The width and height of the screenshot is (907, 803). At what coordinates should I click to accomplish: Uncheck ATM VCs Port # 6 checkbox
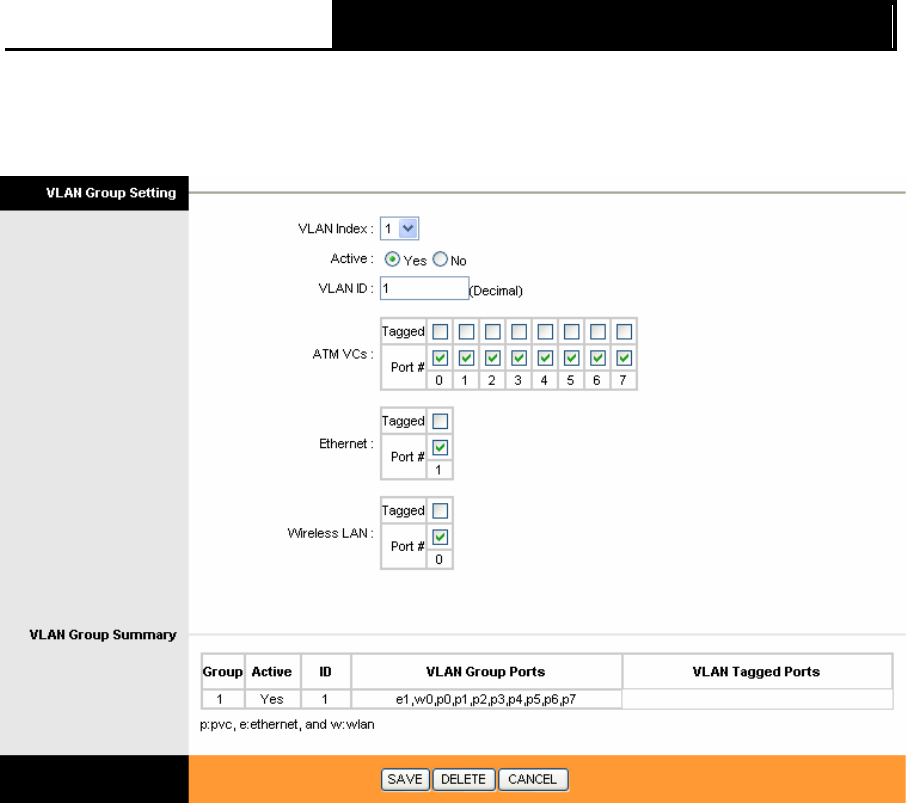click(x=598, y=358)
